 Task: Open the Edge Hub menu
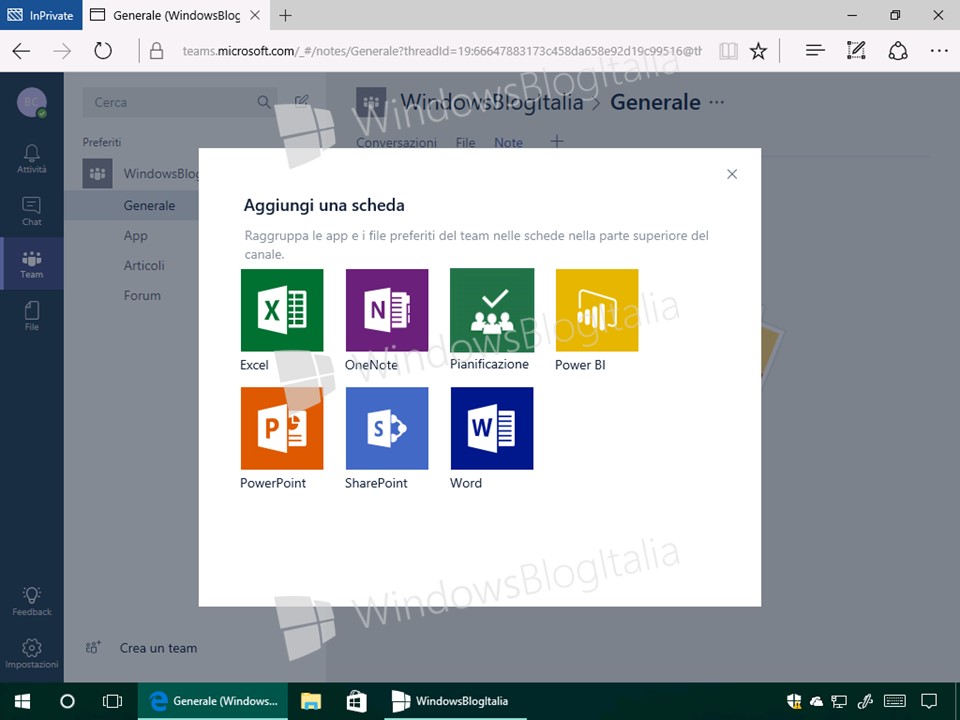(815, 51)
